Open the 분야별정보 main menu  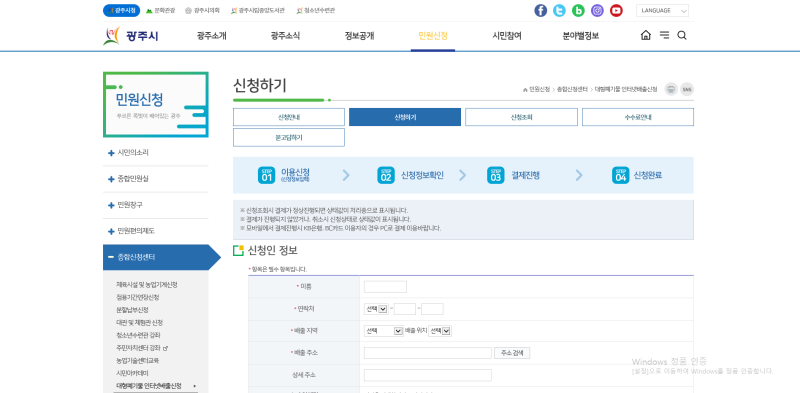581,36
